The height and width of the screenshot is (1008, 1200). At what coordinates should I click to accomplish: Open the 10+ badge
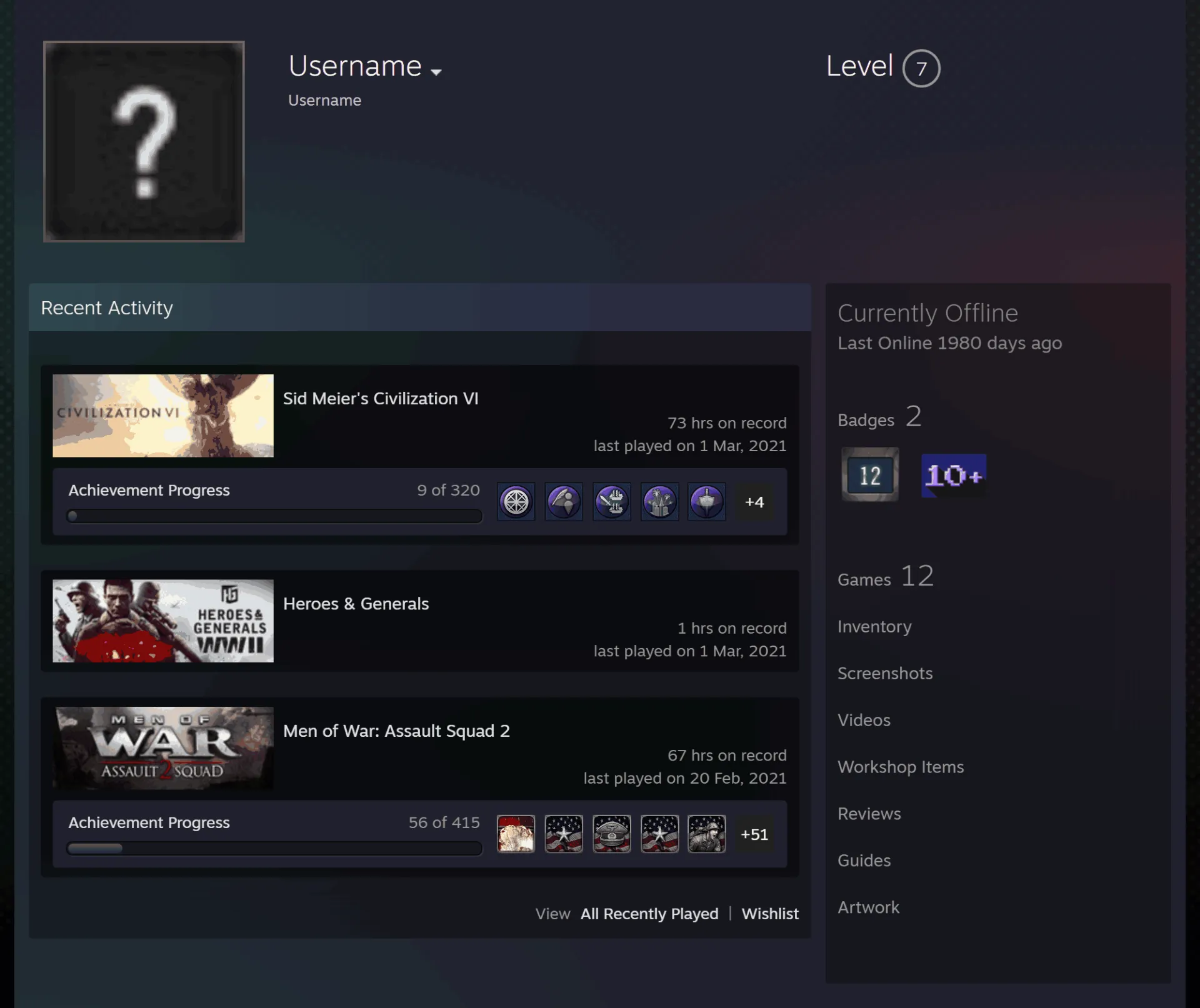954,476
